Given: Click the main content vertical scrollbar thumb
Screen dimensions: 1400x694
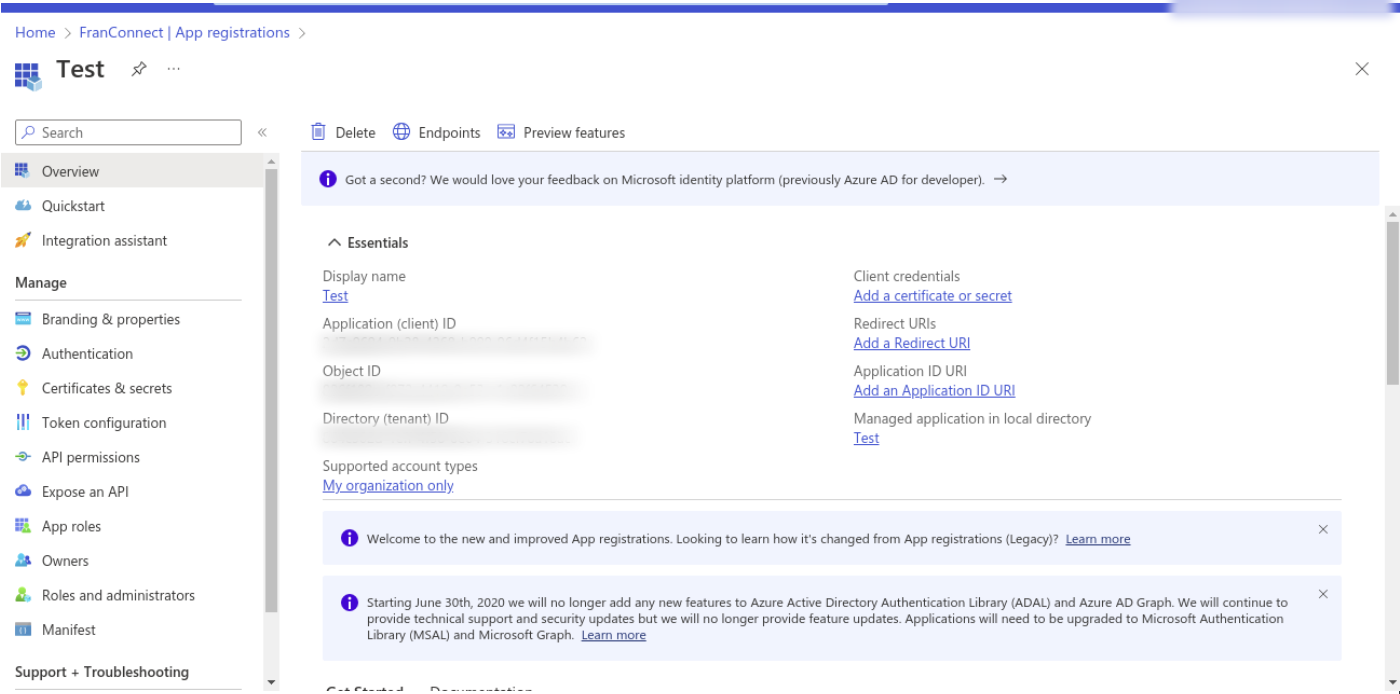Looking at the screenshot, I should 1392,302.
